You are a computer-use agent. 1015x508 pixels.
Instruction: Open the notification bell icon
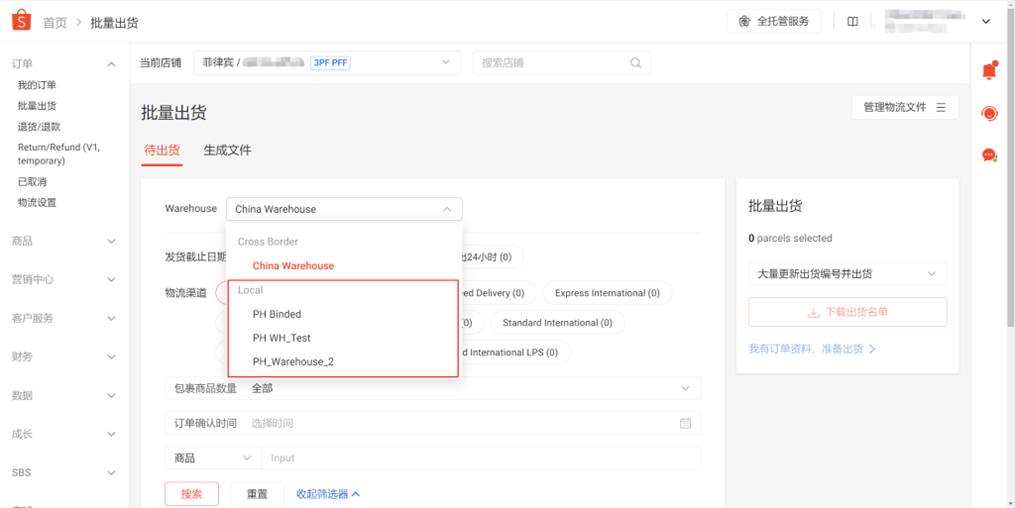point(989,71)
